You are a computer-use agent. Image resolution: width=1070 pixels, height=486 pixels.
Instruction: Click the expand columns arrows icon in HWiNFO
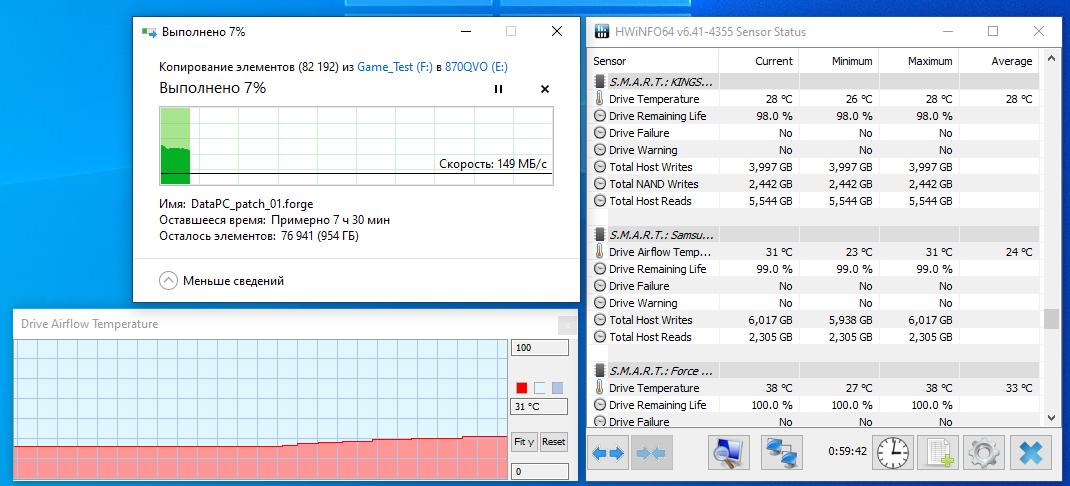(607, 453)
